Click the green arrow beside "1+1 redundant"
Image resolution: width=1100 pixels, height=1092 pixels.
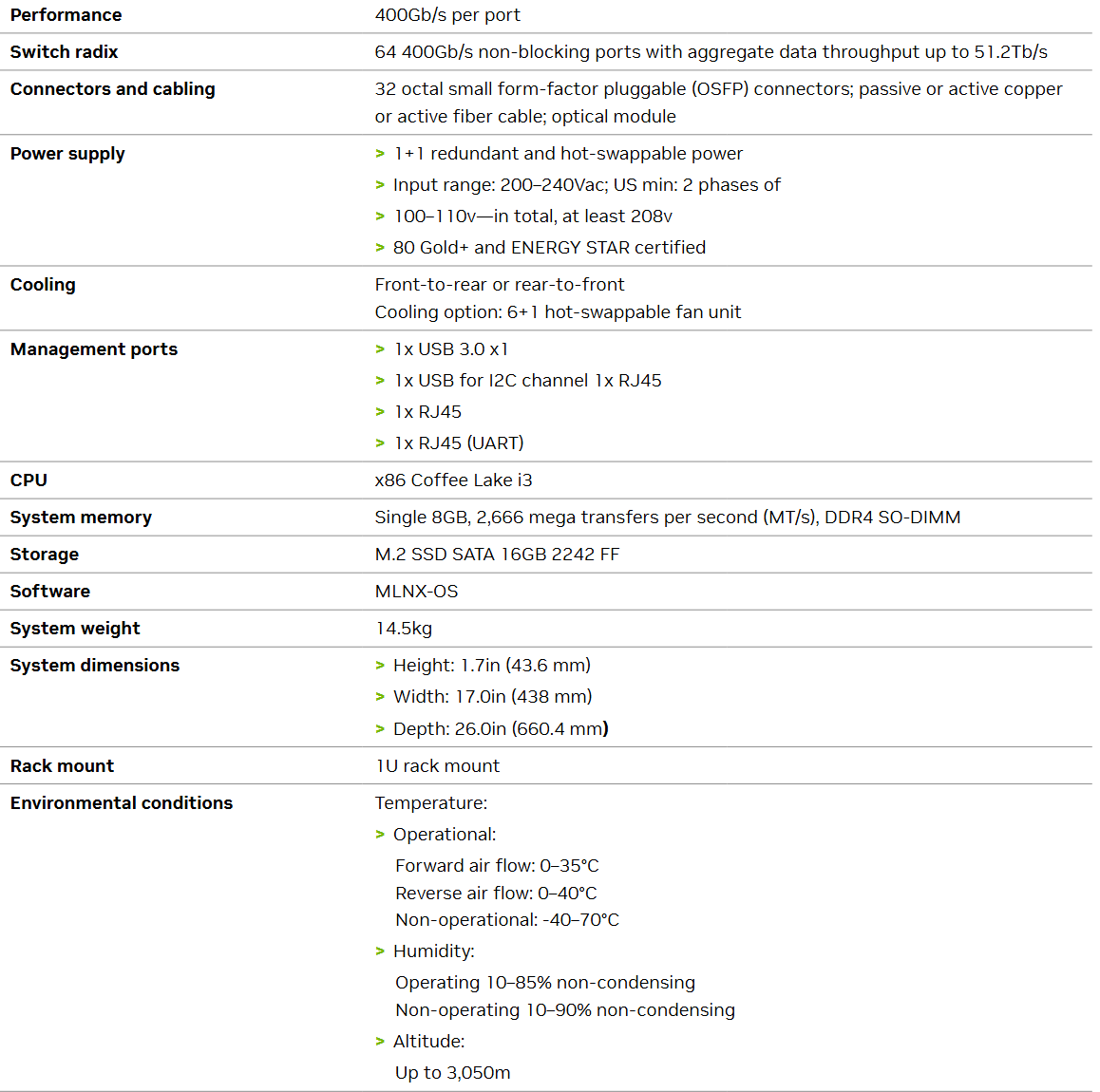click(x=380, y=154)
